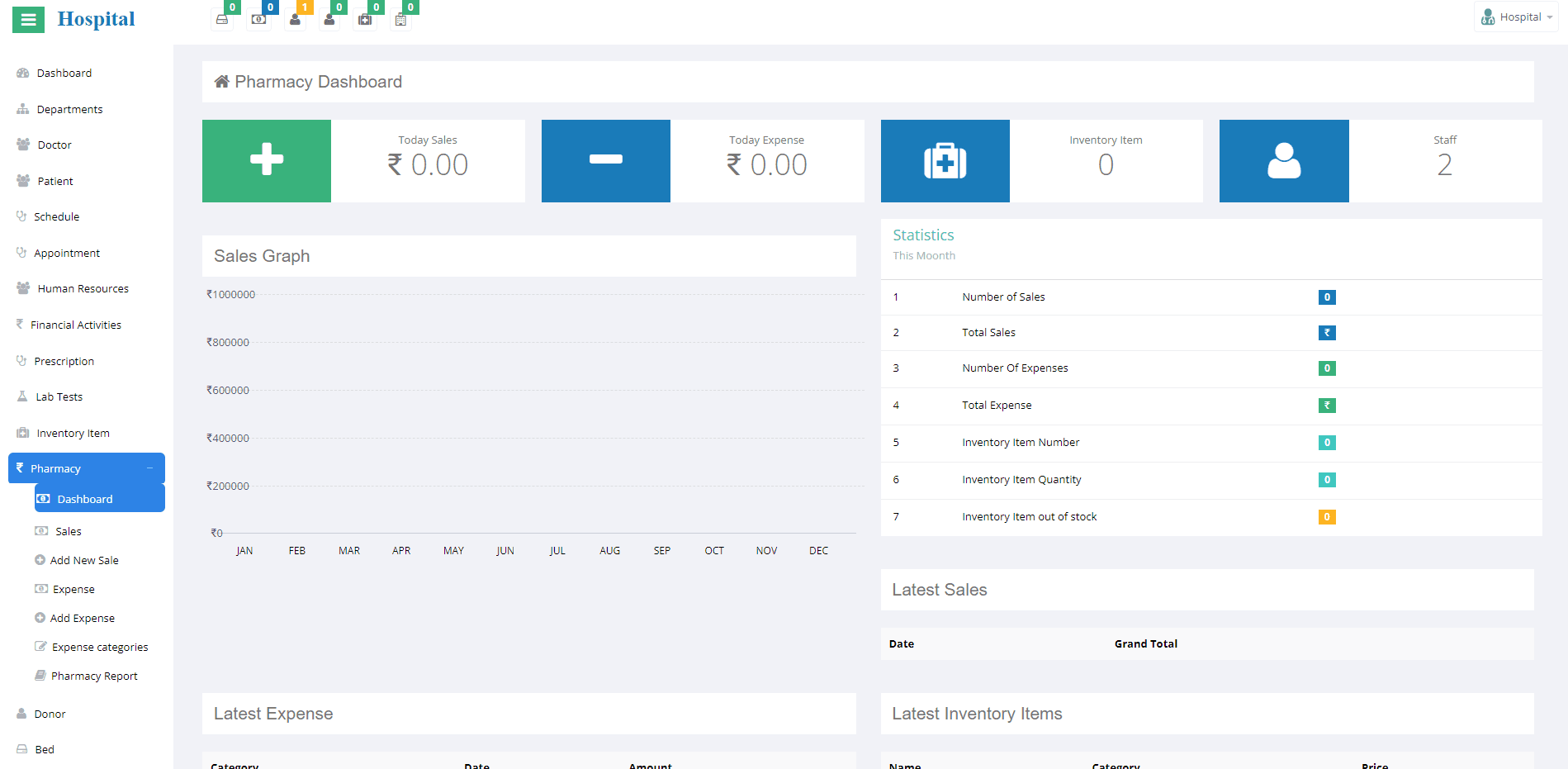Click the hospital building icon in top bar
The image size is (1568, 769).
point(400,20)
